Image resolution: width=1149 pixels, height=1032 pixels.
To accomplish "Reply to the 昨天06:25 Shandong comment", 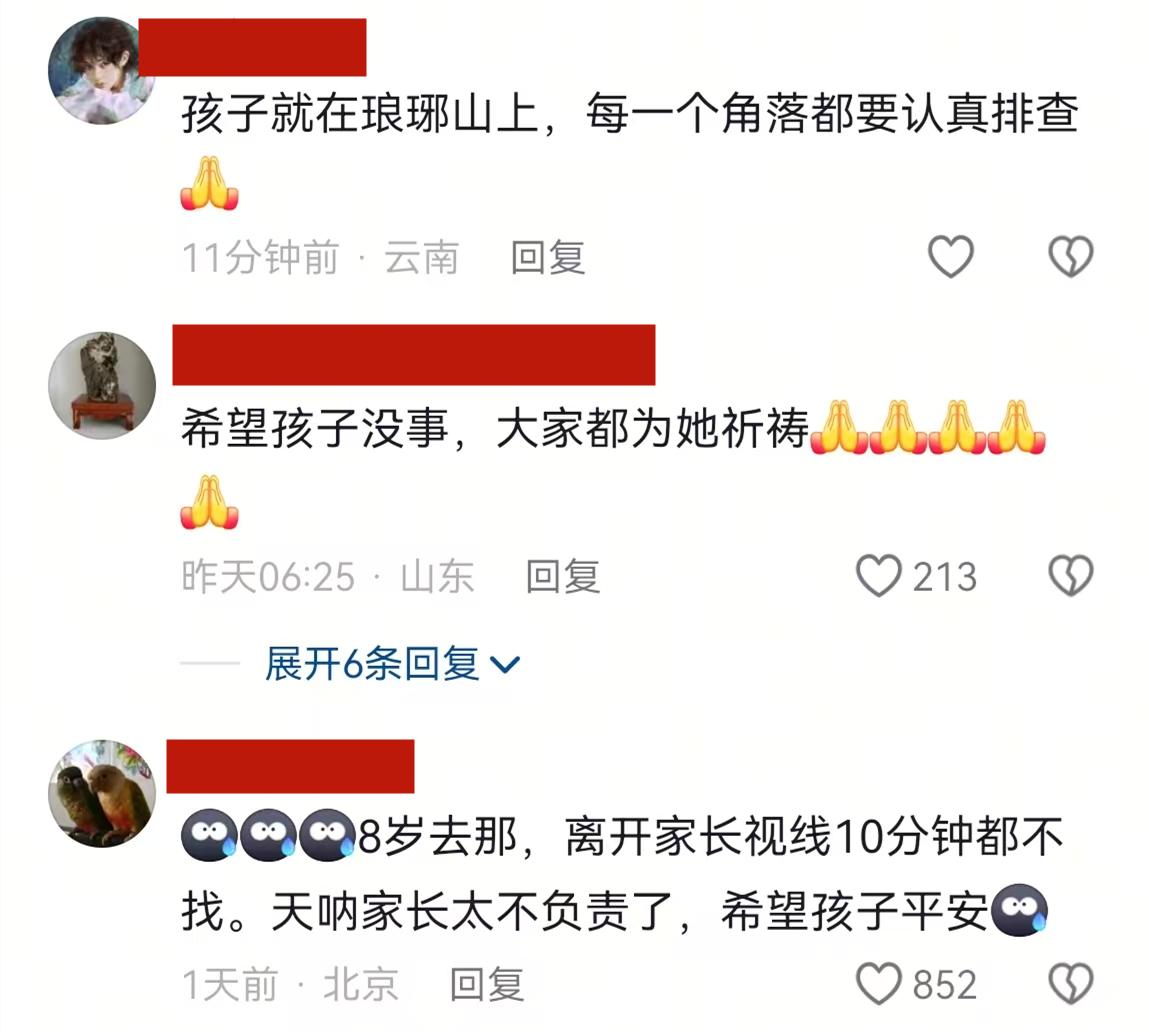I will 563,576.
